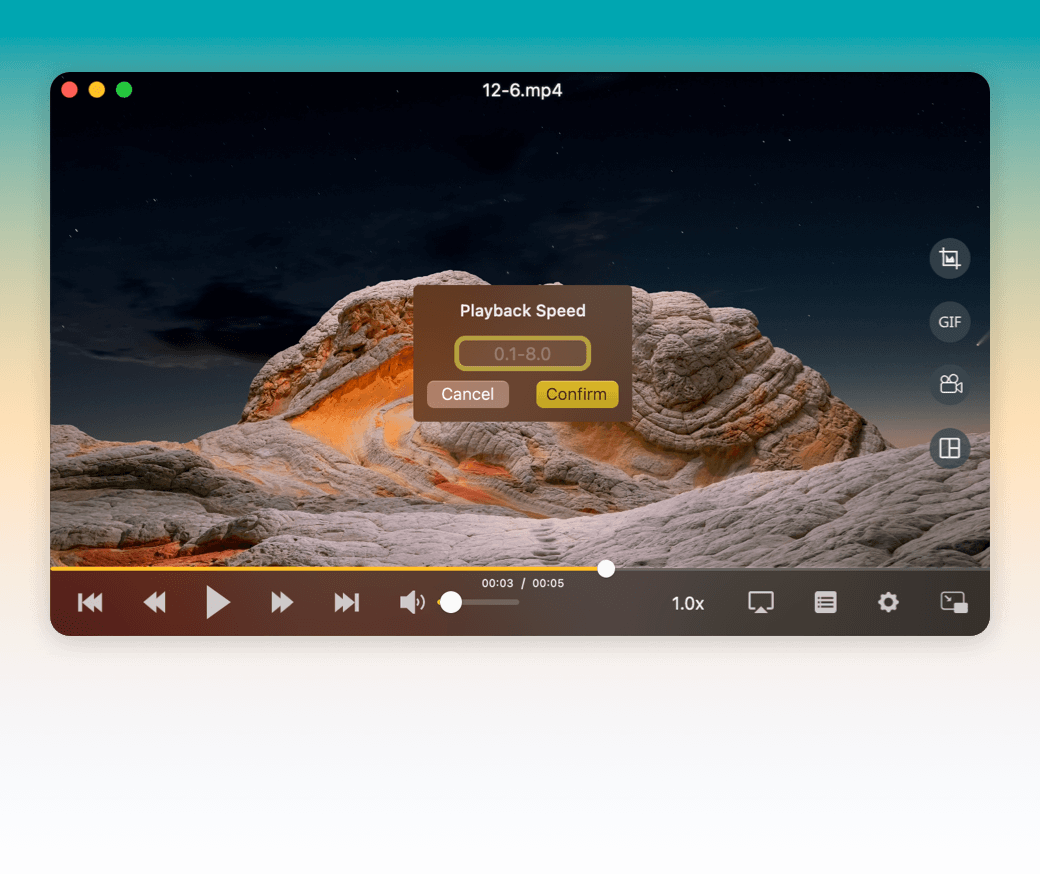
Task: Open the AirPlay streaming icon
Action: (761, 602)
